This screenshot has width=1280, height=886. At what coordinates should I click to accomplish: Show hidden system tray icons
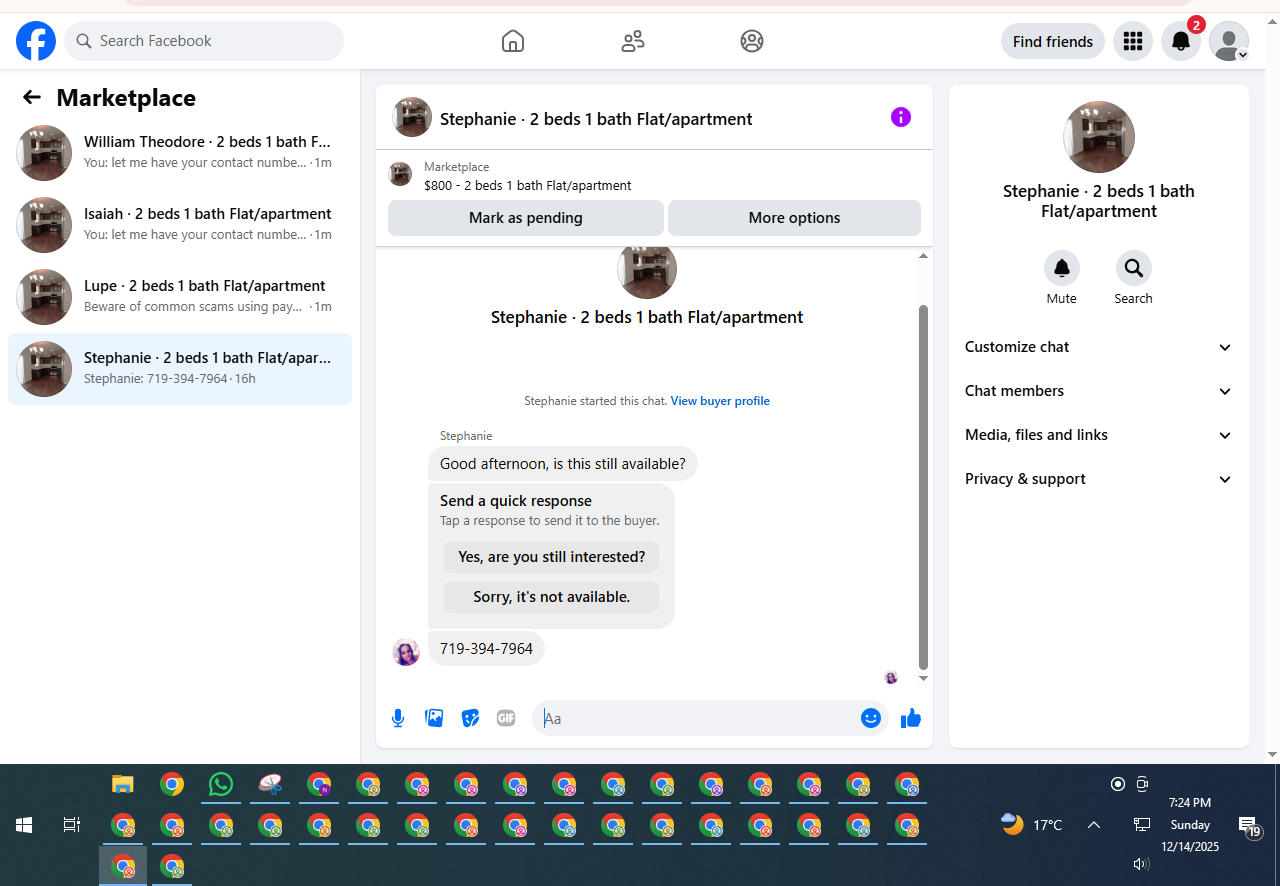click(1094, 825)
